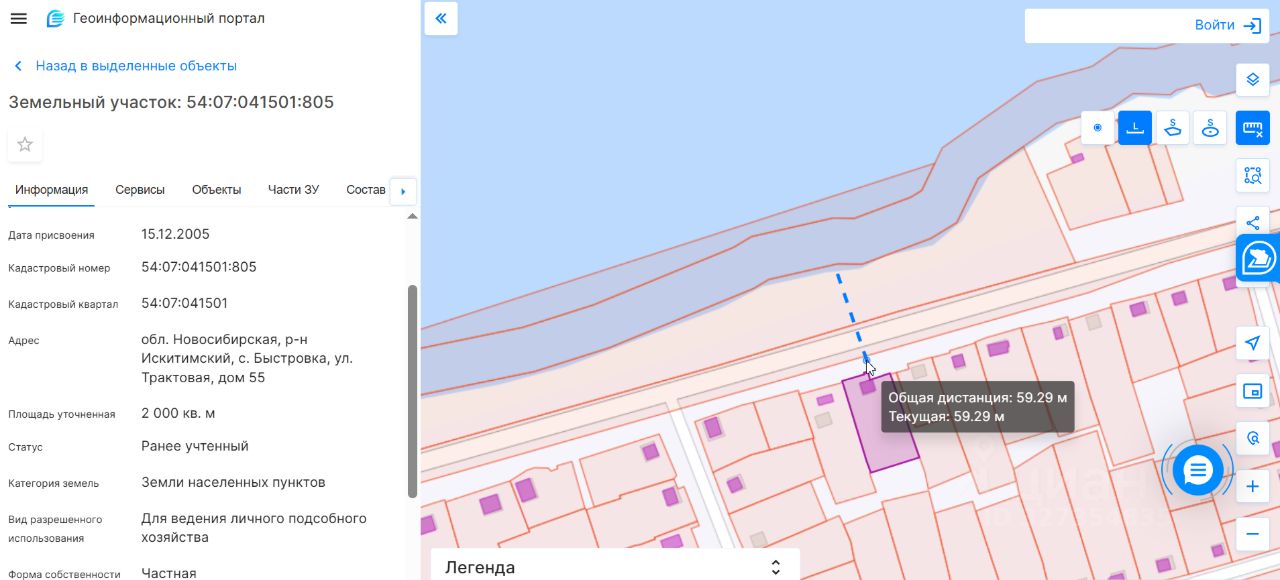Add land plot to favorites star

(x=25, y=144)
